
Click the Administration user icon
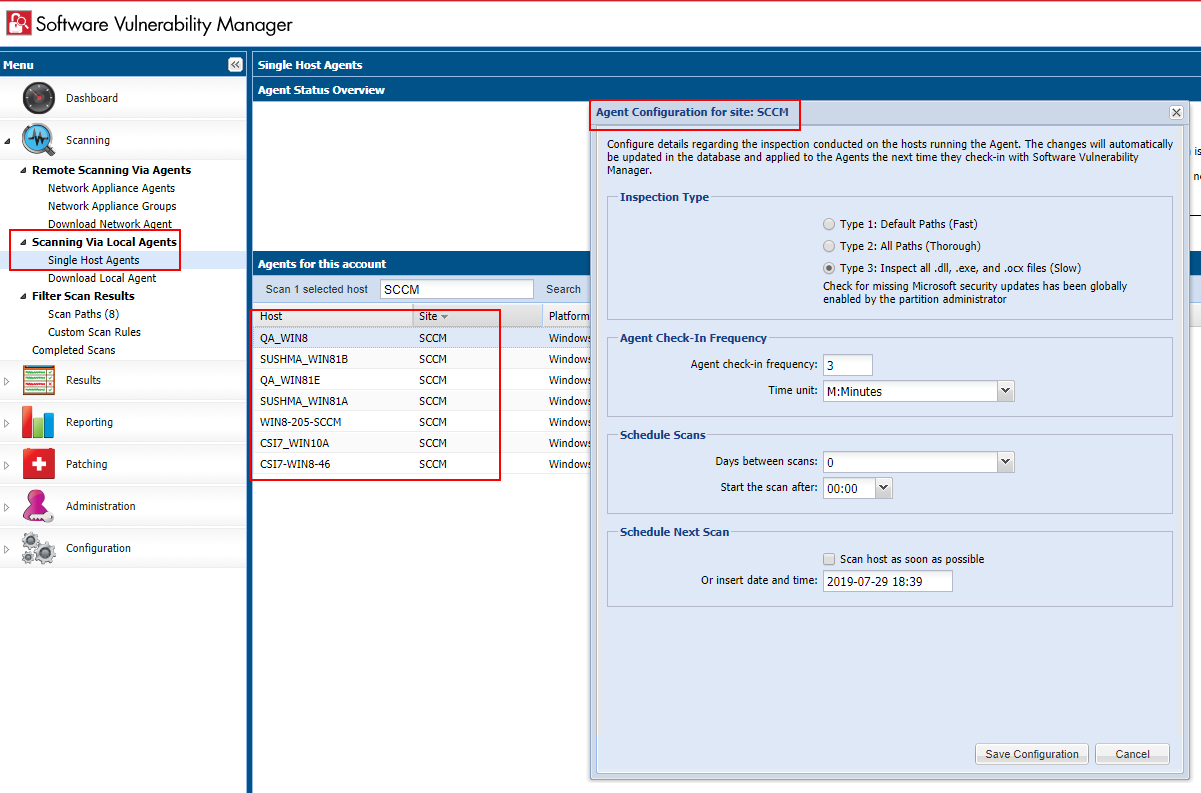[38, 506]
